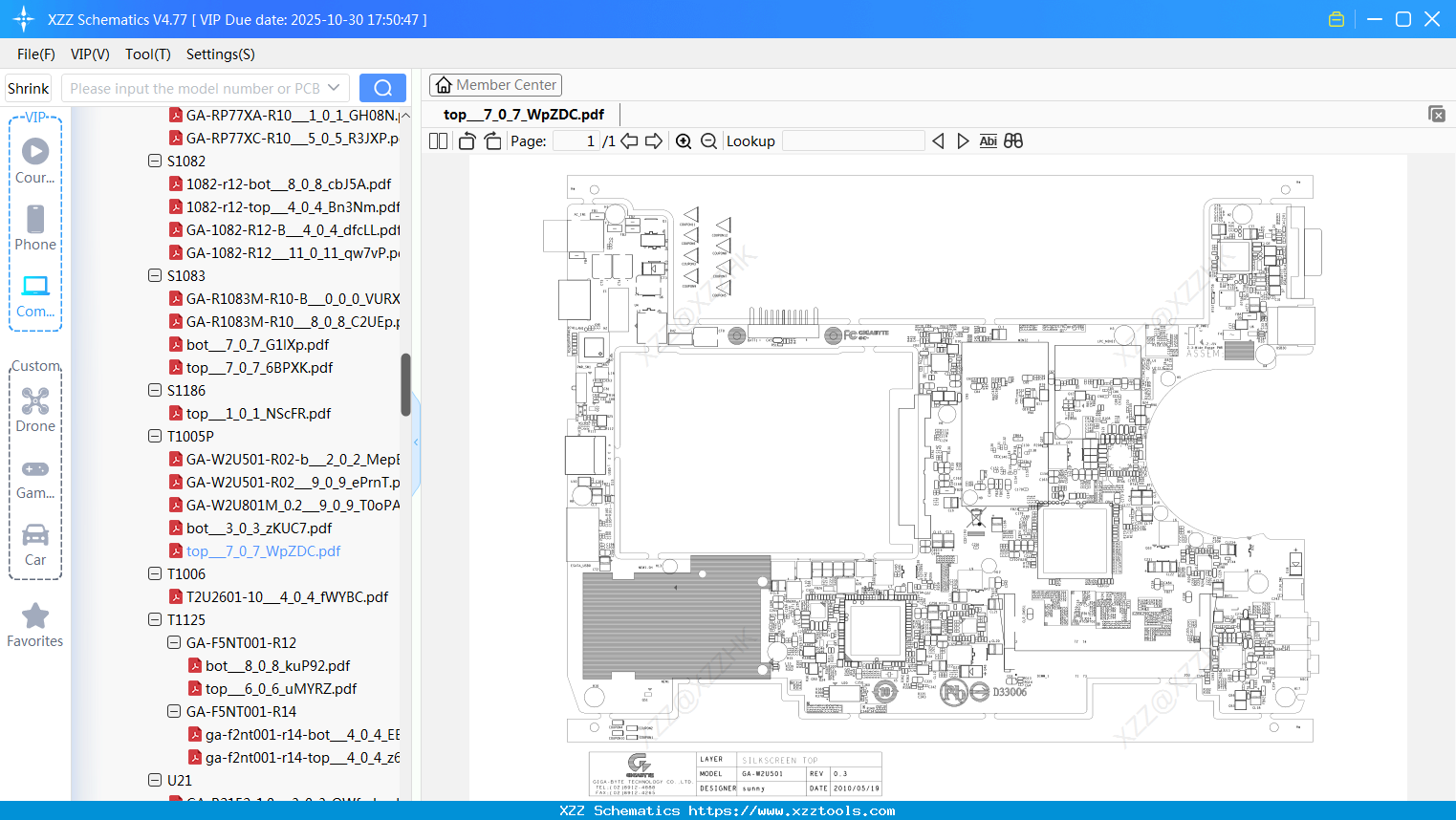Screen dimensions: 1456x820
Task: Collapse the S1082 folder
Action: [x=155, y=161]
